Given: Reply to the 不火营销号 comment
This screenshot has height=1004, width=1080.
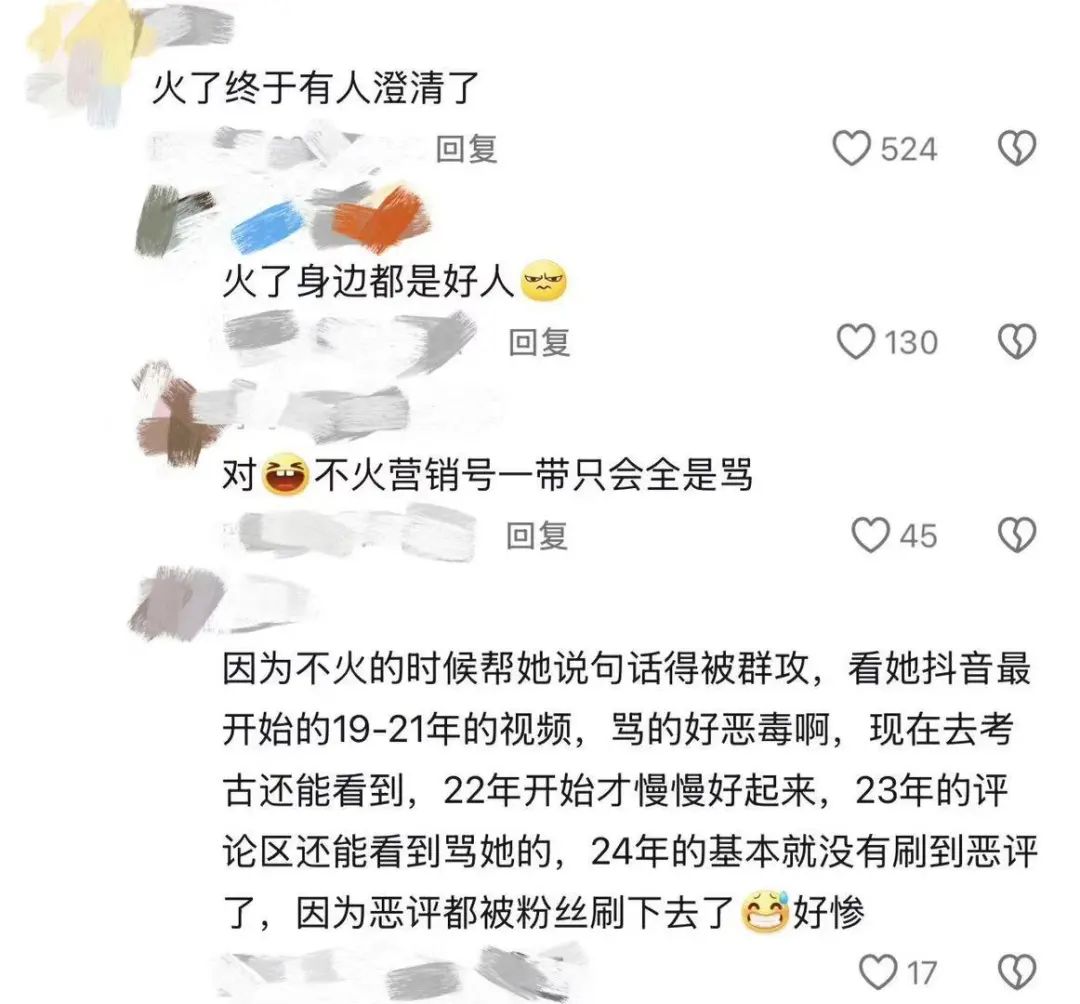Looking at the screenshot, I should pos(537,536).
